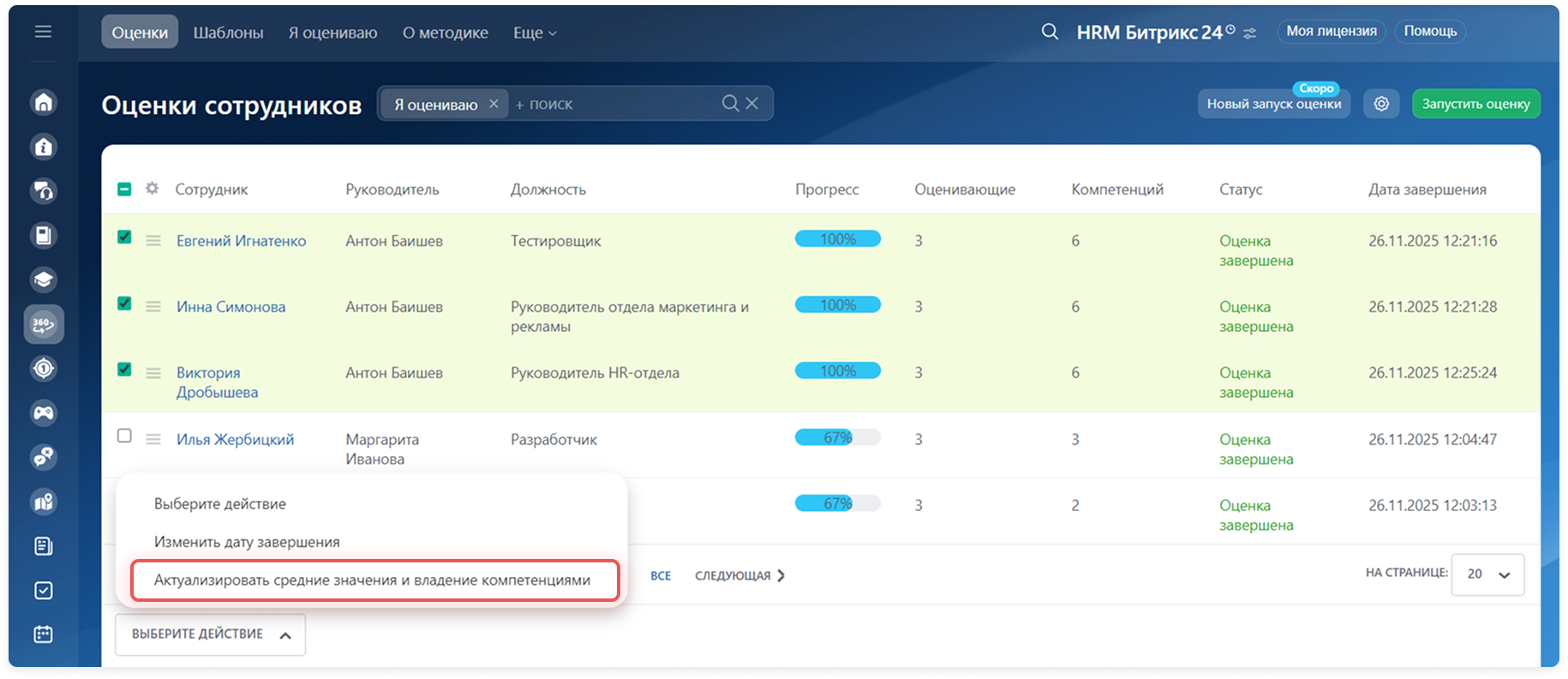Open settings gear next to Запустить оценку
Image resolution: width=1568 pixels, height=679 pixels.
point(1381,104)
